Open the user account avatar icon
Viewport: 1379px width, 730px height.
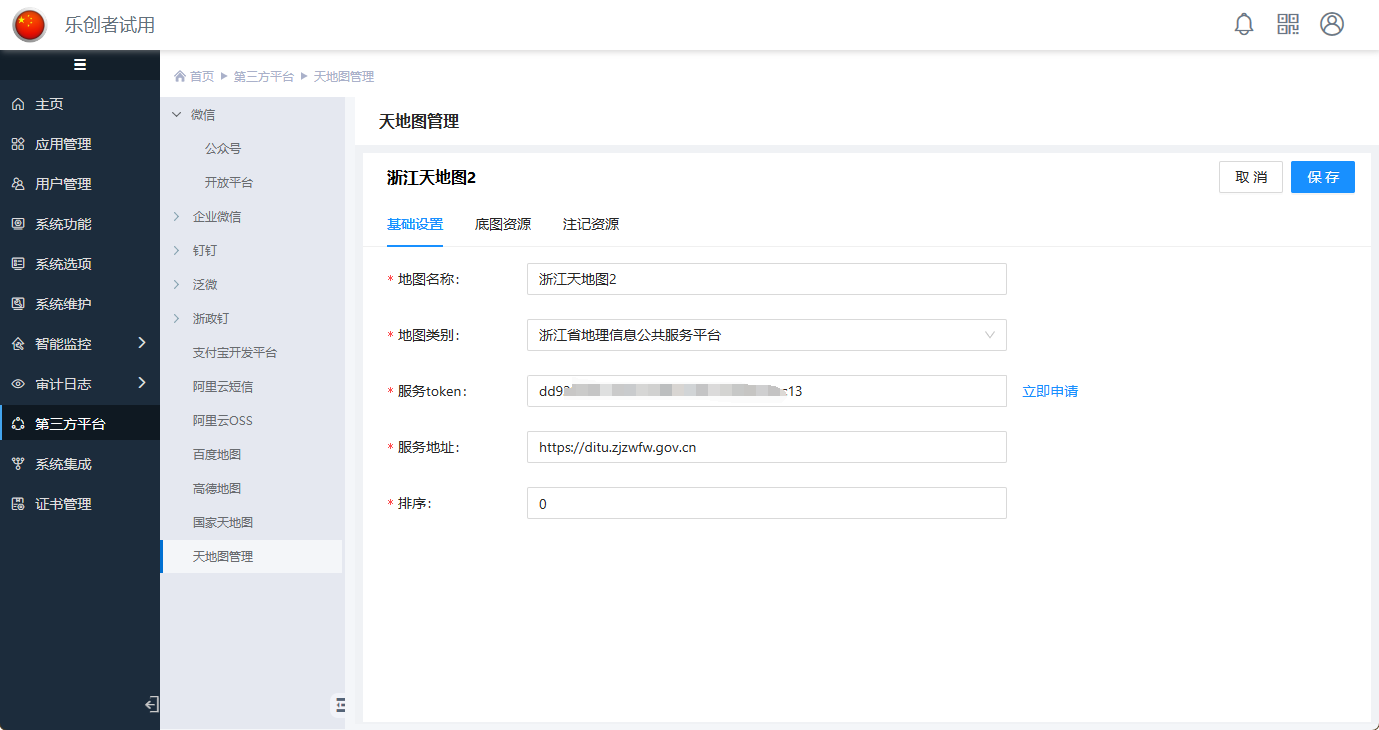(x=1332, y=25)
